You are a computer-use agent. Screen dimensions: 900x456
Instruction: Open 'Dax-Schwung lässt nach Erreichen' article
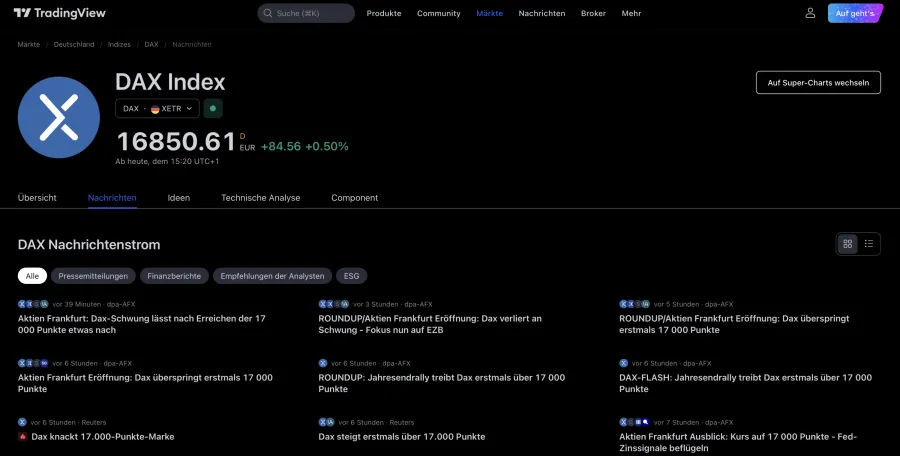point(142,324)
